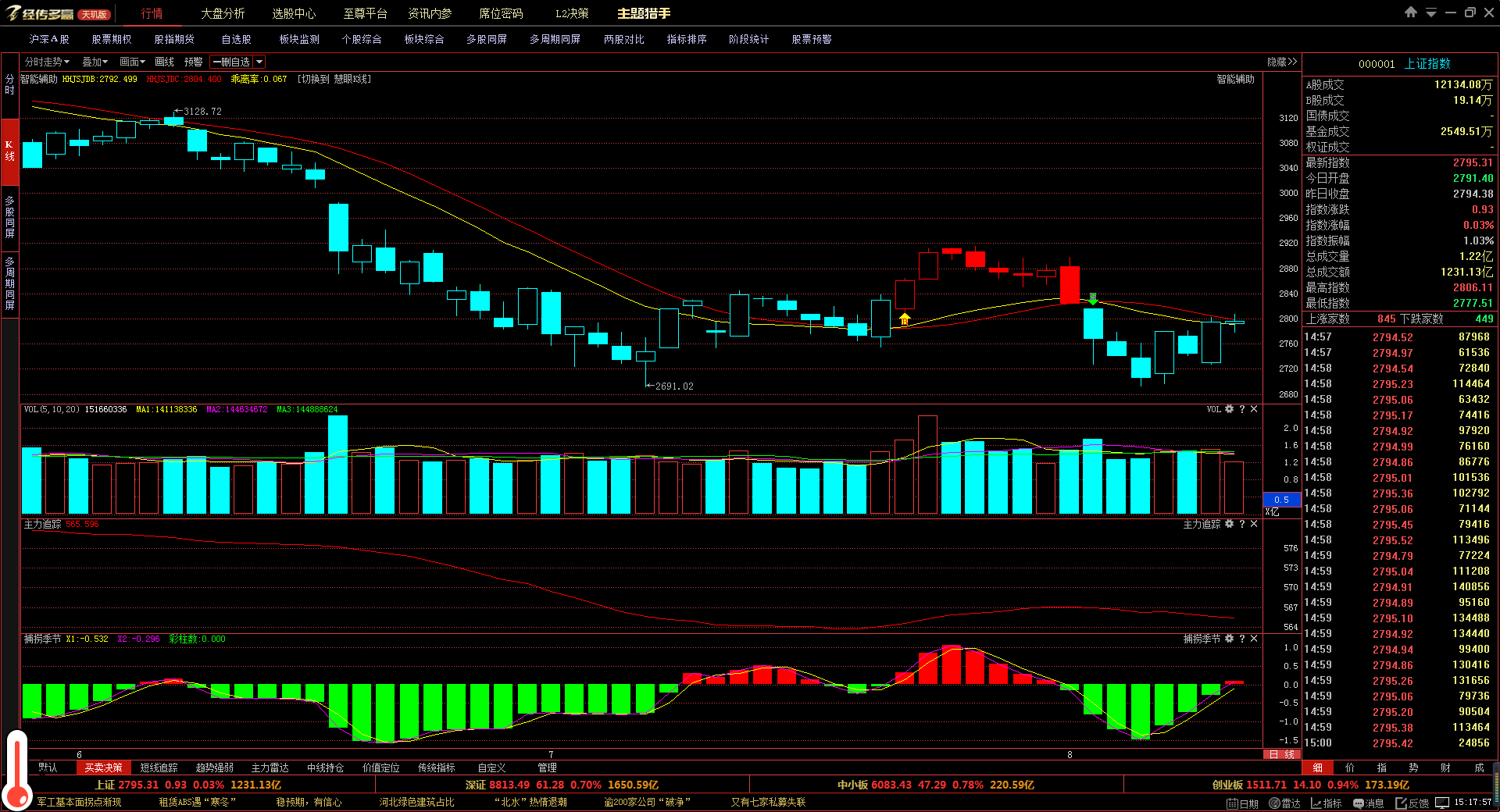This screenshot has width=1500, height=812.
Task: Open the L2决策 menu tab
Action: 572,13
